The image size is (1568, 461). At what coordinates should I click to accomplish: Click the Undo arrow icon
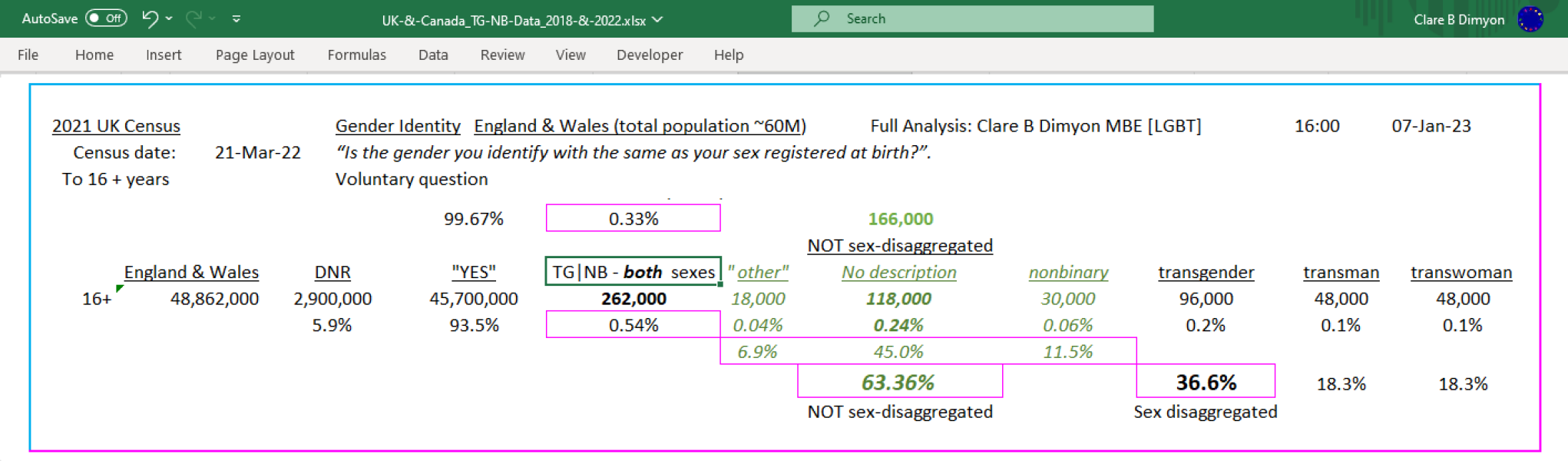(150, 19)
